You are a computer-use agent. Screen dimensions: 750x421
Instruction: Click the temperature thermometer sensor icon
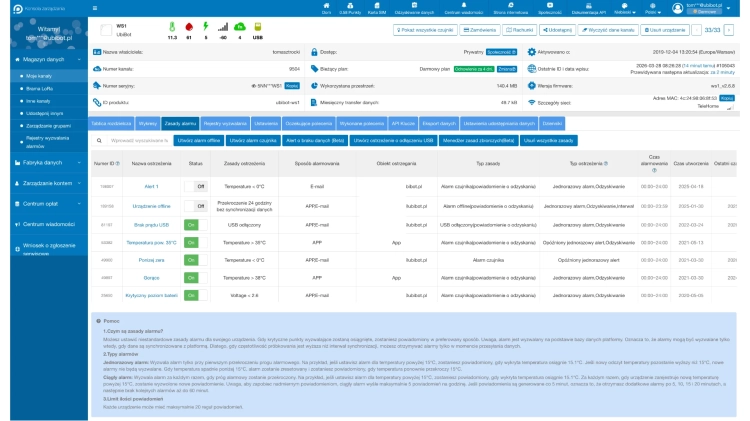click(172, 28)
